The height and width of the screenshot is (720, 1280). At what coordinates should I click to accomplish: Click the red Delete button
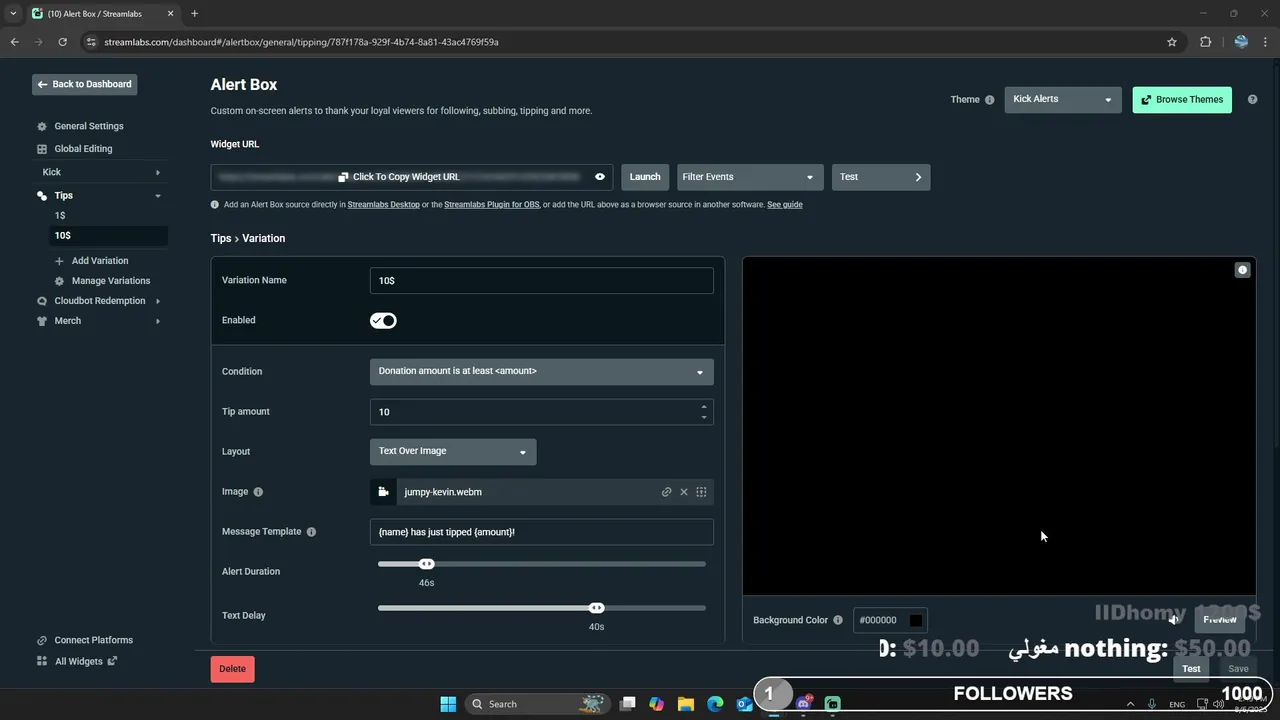click(232, 669)
